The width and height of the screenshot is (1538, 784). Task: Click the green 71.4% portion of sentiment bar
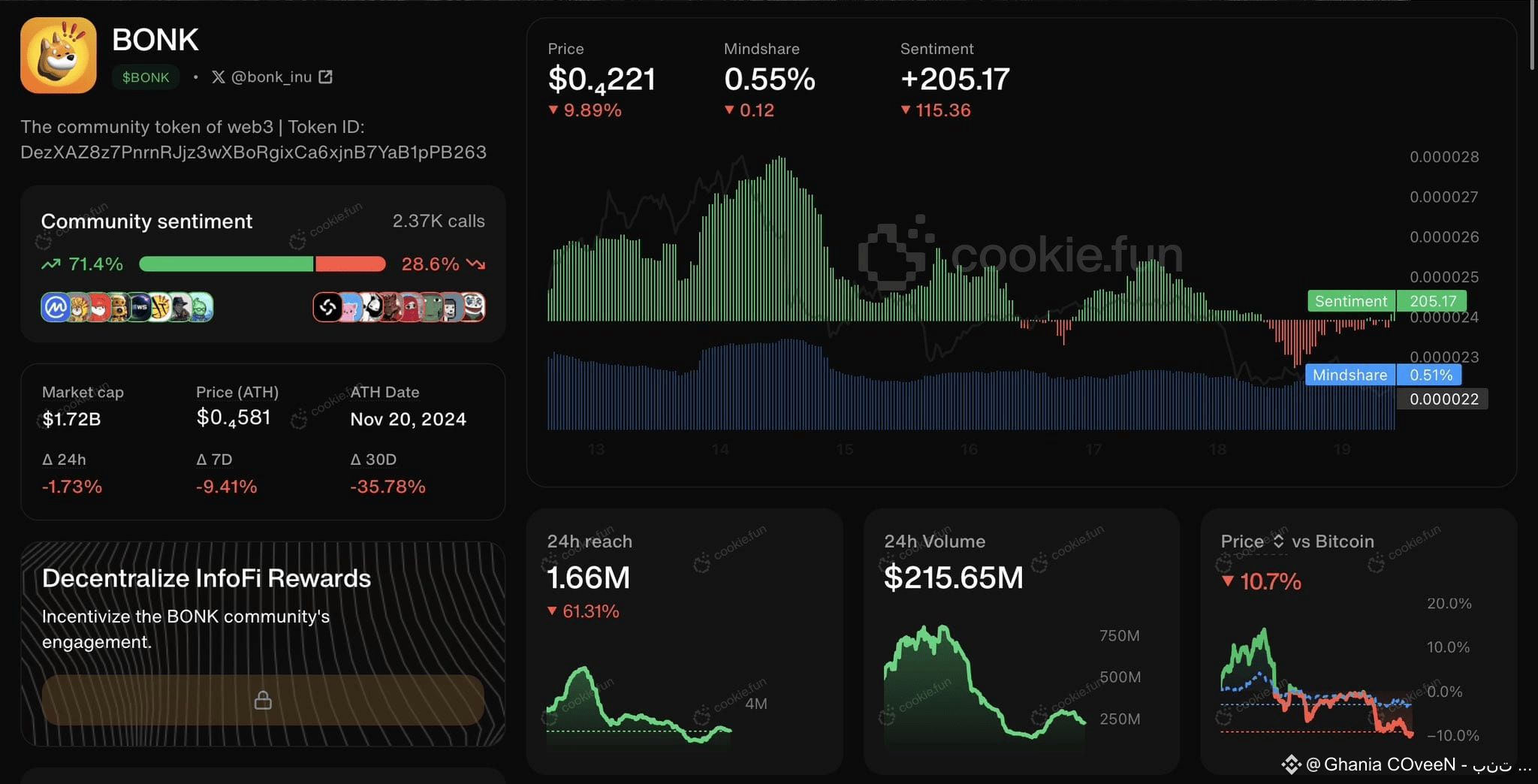click(226, 264)
